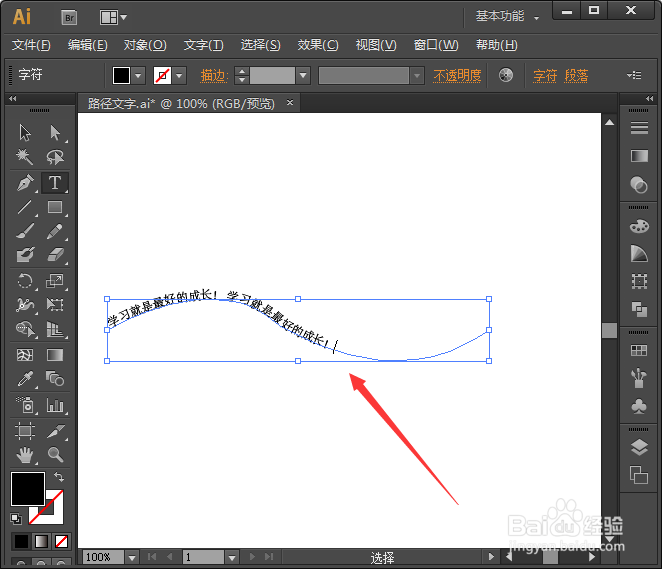Select the Pencil tool
Viewport: 662px width, 569px height.
(x=55, y=231)
